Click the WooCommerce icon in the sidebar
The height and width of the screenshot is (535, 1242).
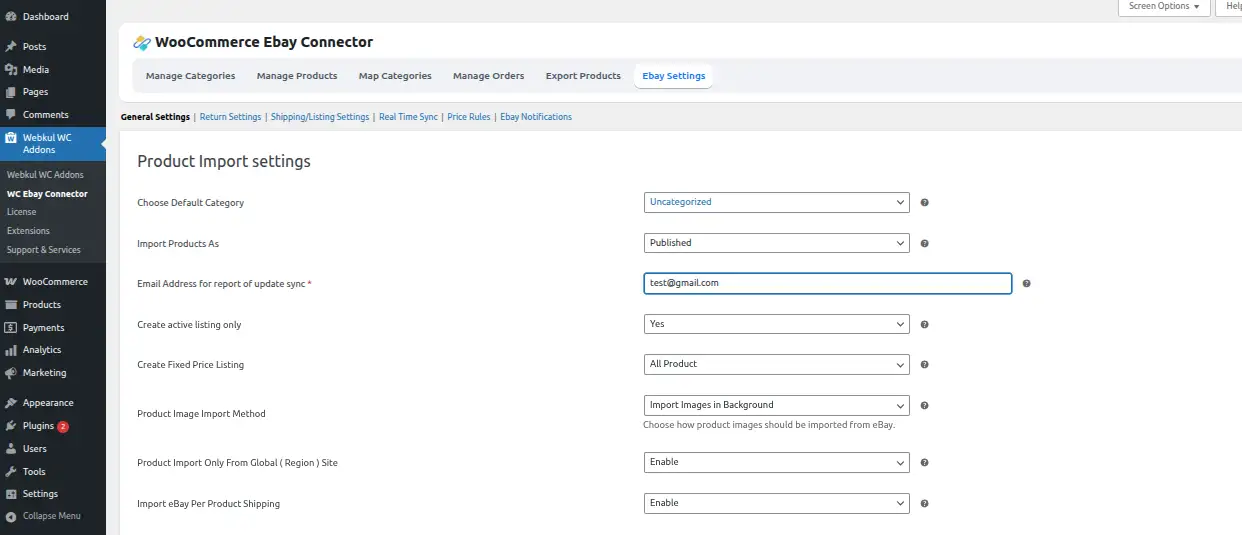click(x=11, y=282)
